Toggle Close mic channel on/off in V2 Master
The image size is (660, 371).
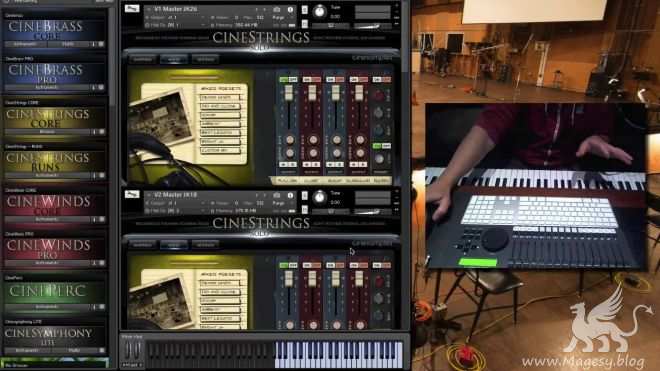(312, 265)
